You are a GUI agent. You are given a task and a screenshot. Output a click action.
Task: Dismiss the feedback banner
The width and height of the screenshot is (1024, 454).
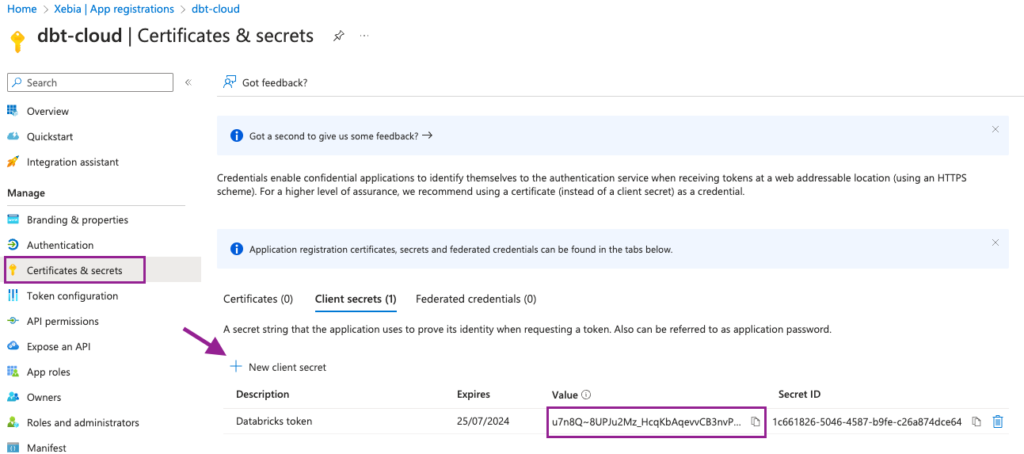(995, 129)
